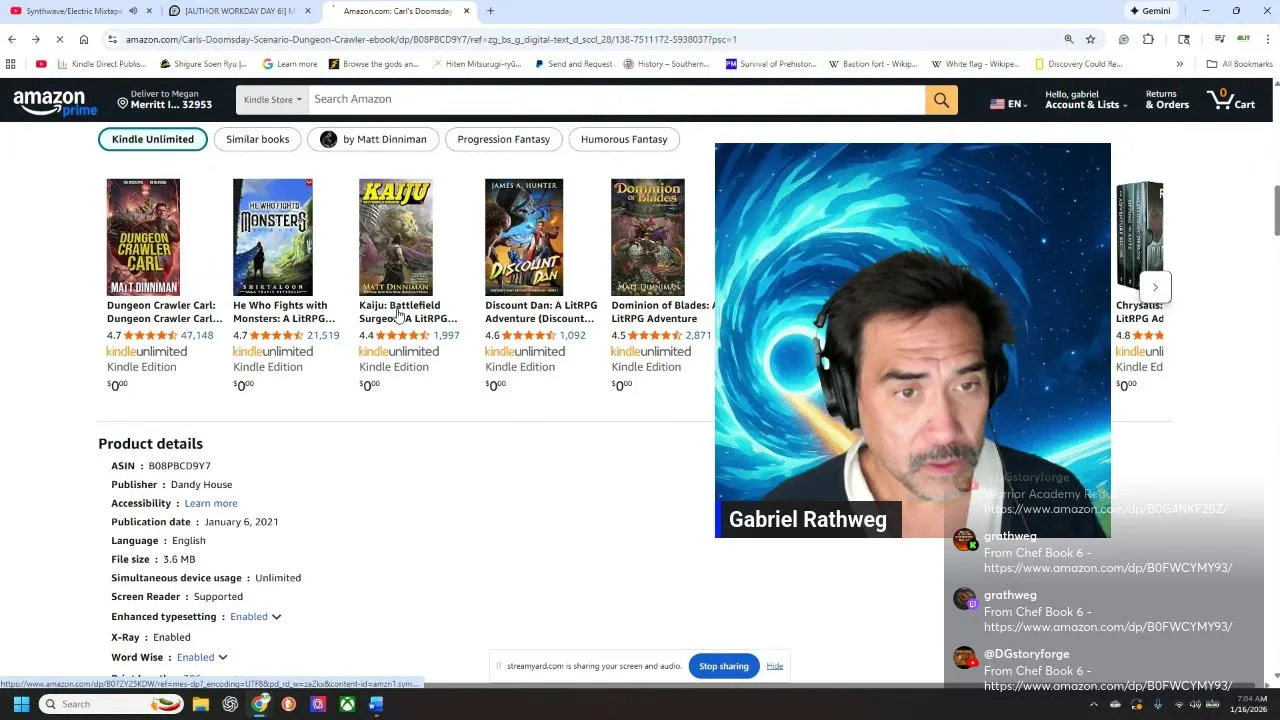Click the Dominion of Blades cover
1280x720 pixels.
(648, 237)
